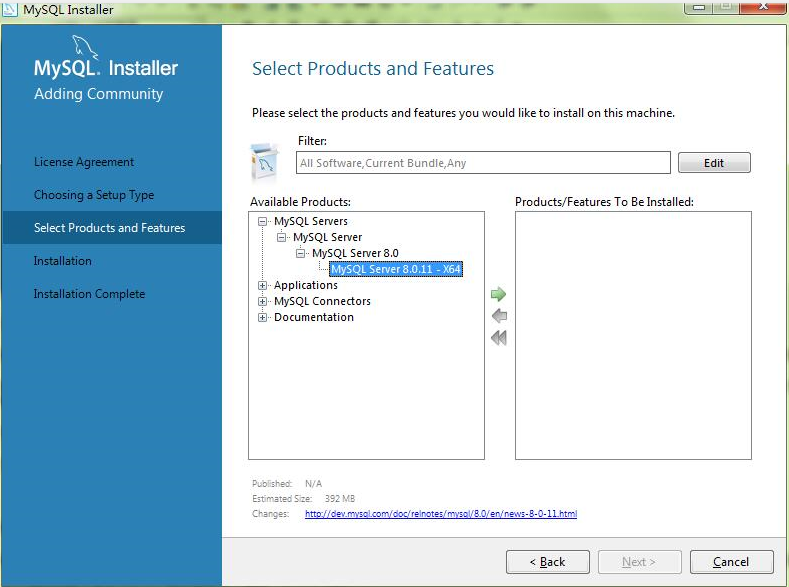Select the MySQL Server 8.0 label
Screen dimensions: 789x587
click(355, 253)
